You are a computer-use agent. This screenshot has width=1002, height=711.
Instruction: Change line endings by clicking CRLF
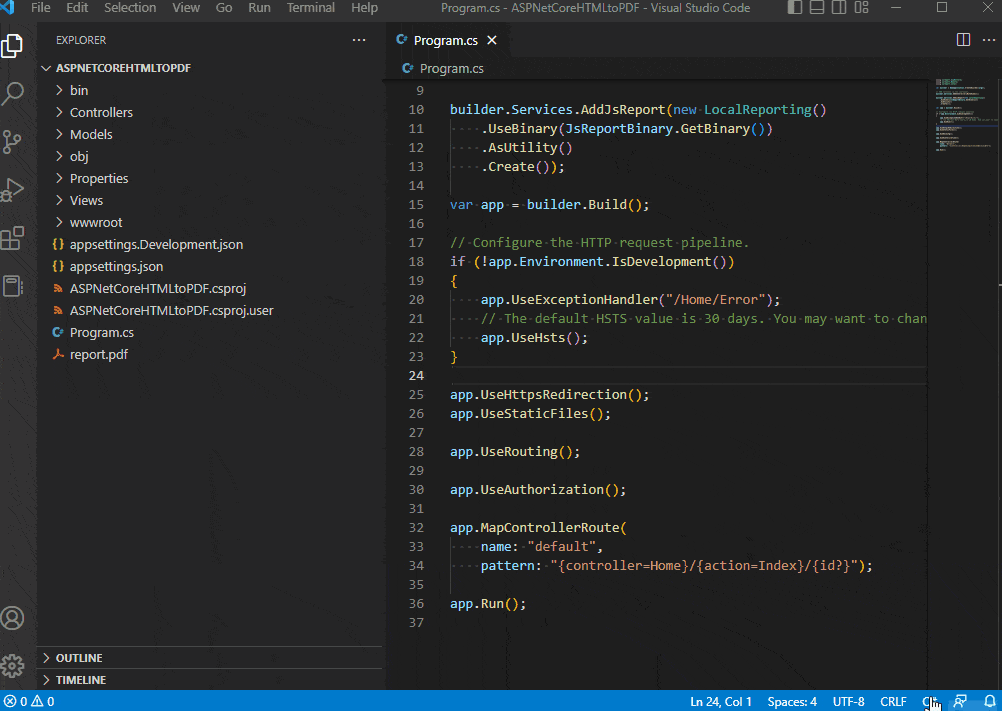(x=893, y=701)
